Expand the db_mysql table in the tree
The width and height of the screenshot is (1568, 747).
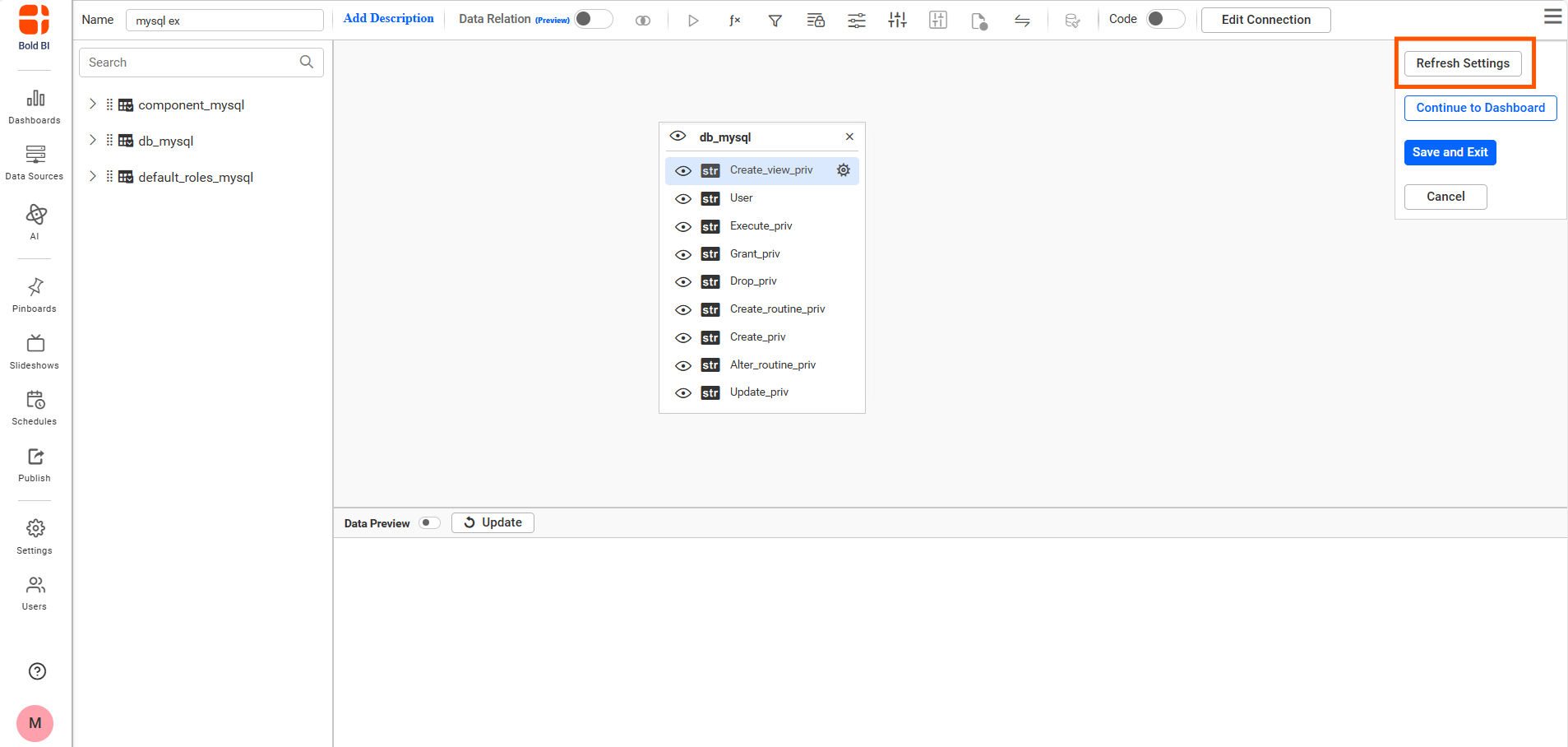(x=93, y=141)
